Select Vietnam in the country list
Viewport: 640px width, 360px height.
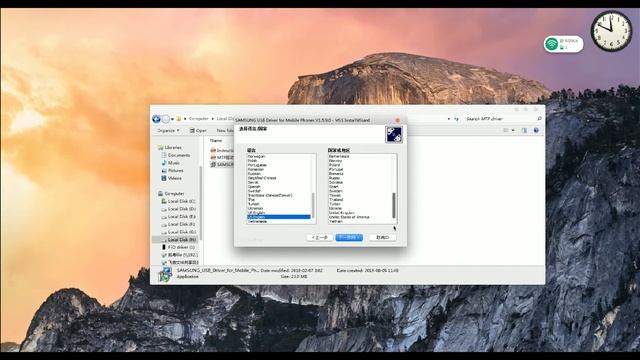coord(336,222)
